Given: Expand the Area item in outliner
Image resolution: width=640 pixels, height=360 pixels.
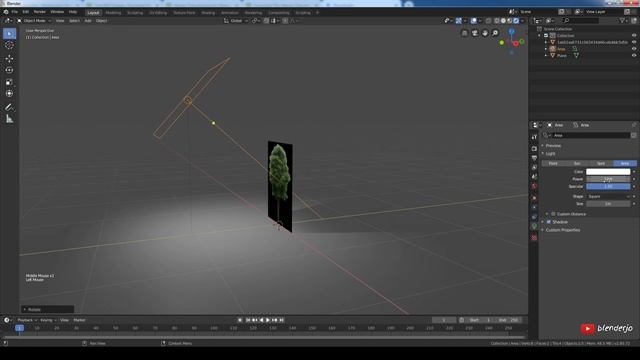Looking at the screenshot, I should click(x=546, y=49).
